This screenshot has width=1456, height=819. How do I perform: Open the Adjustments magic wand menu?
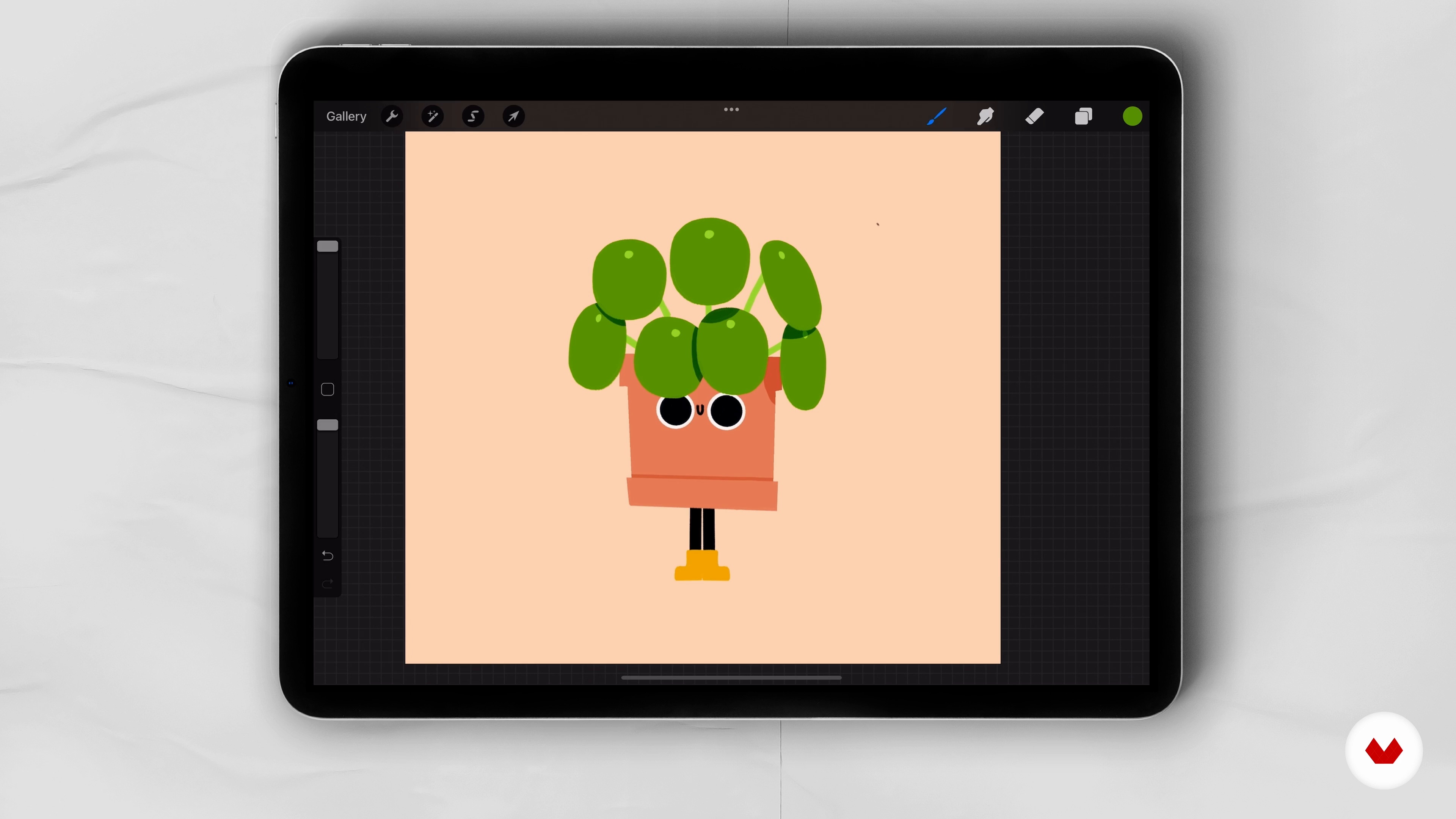point(432,116)
